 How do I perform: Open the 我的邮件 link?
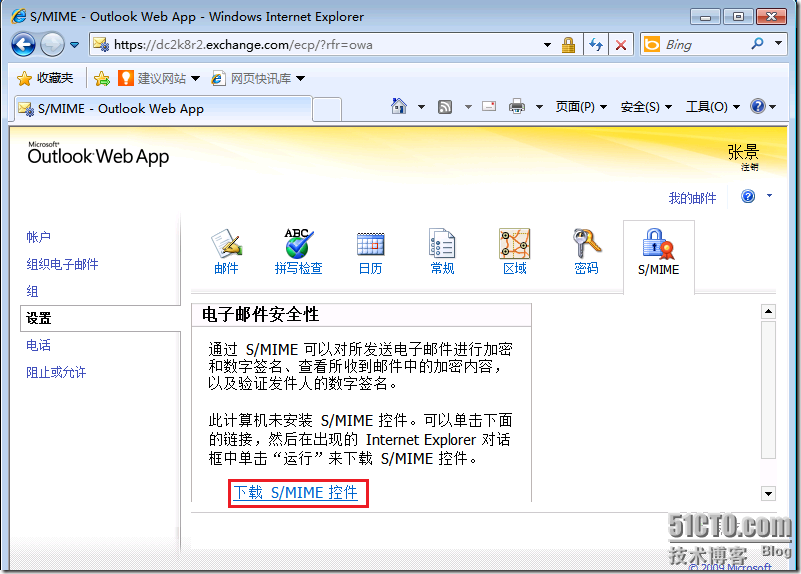click(x=692, y=198)
